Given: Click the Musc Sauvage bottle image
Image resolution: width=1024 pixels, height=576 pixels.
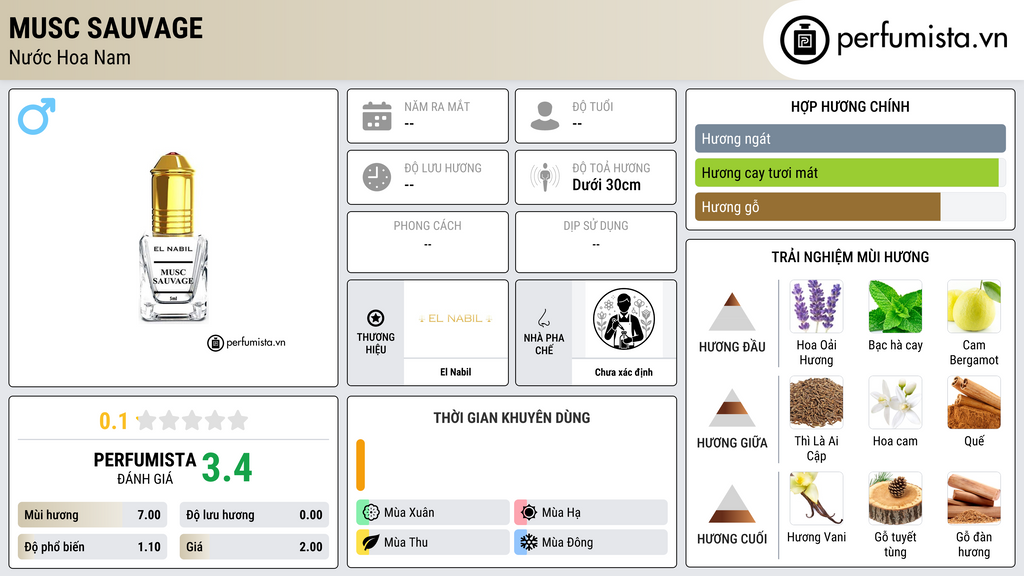Looking at the screenshot, I should pos(173,237).
